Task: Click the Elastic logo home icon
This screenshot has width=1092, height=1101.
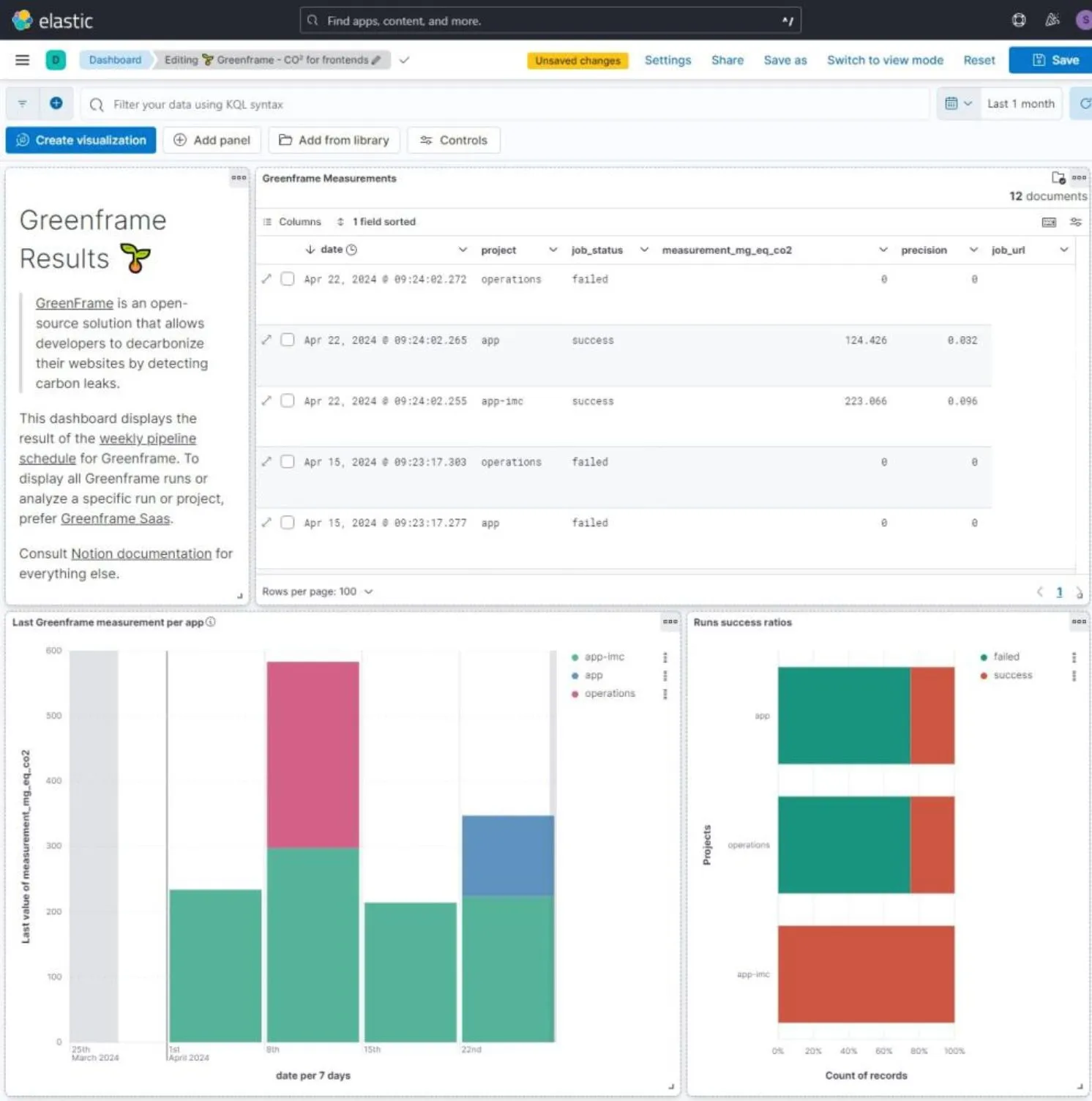Action: point(23,20)
